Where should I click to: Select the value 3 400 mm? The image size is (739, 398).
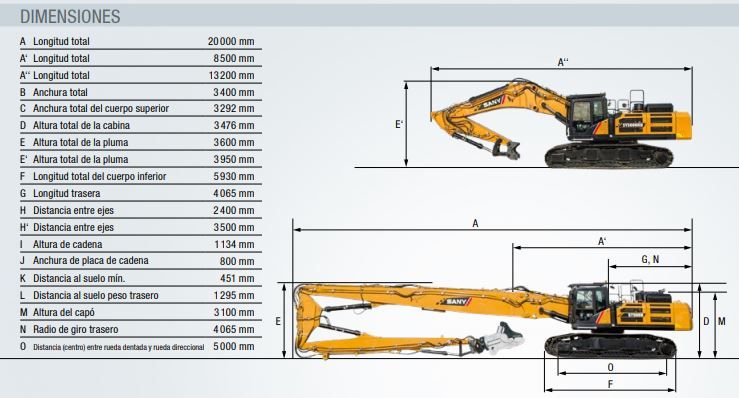pos(234,92)
